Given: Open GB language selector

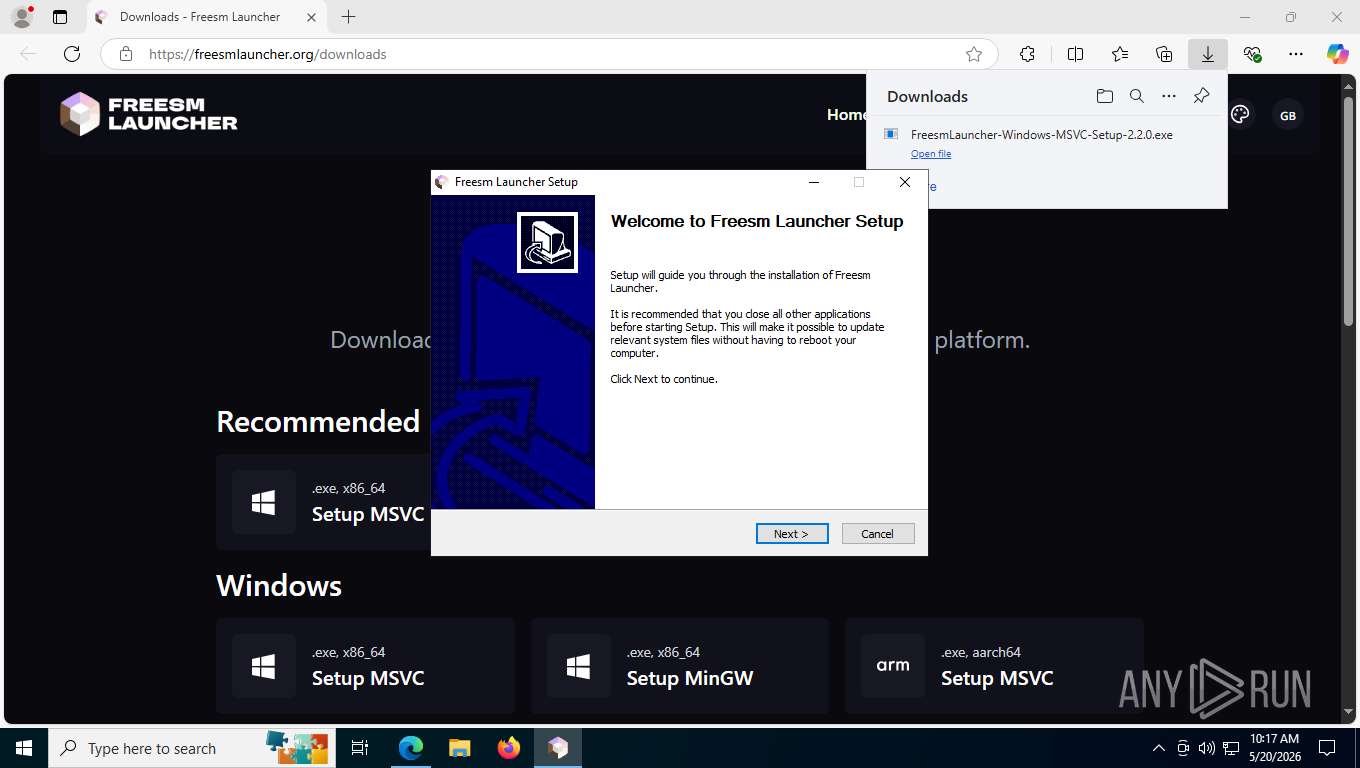Looking at the screenshot, I should coord(1288,116).
